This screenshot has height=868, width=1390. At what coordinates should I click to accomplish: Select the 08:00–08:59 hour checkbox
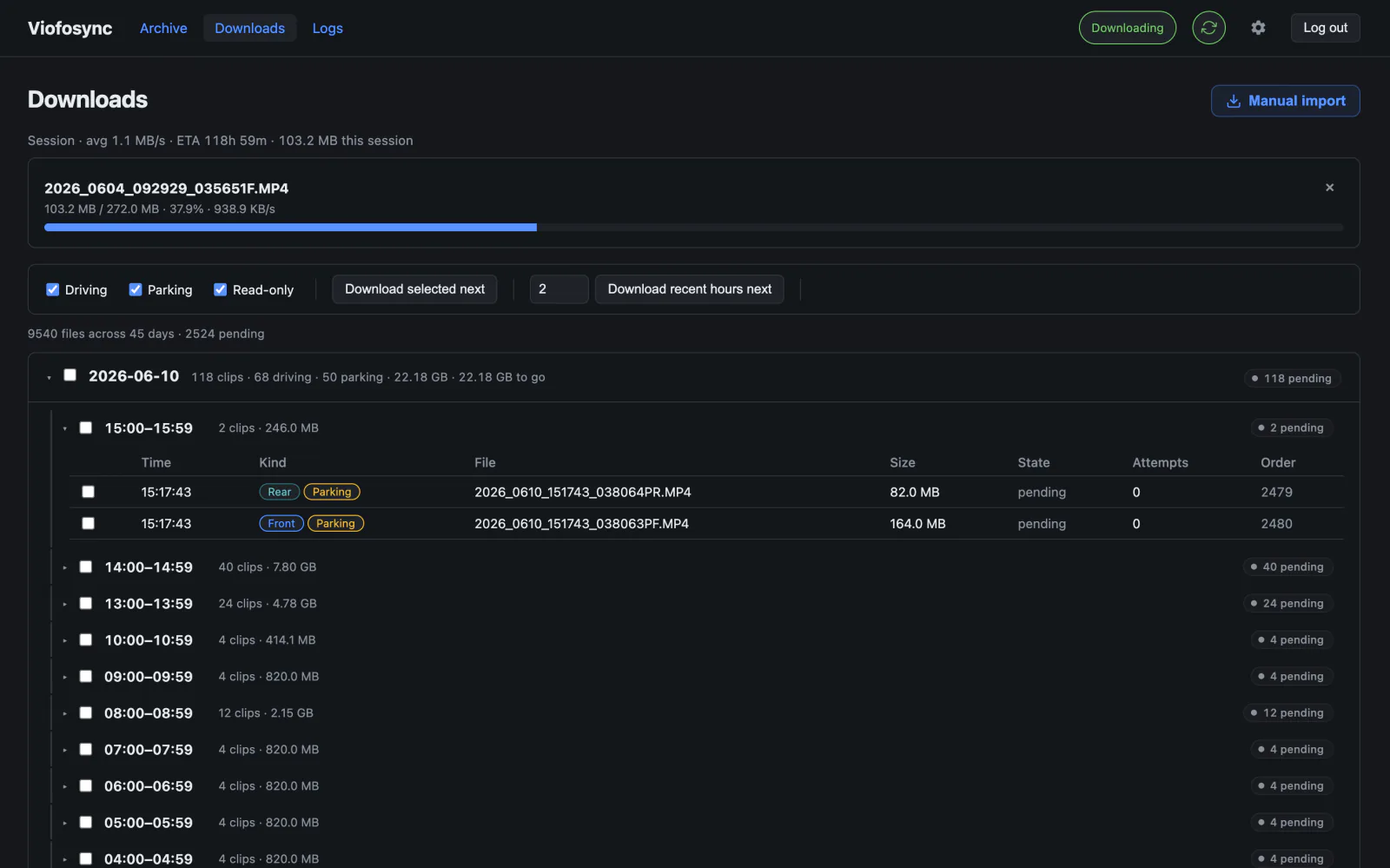[86, 712]
